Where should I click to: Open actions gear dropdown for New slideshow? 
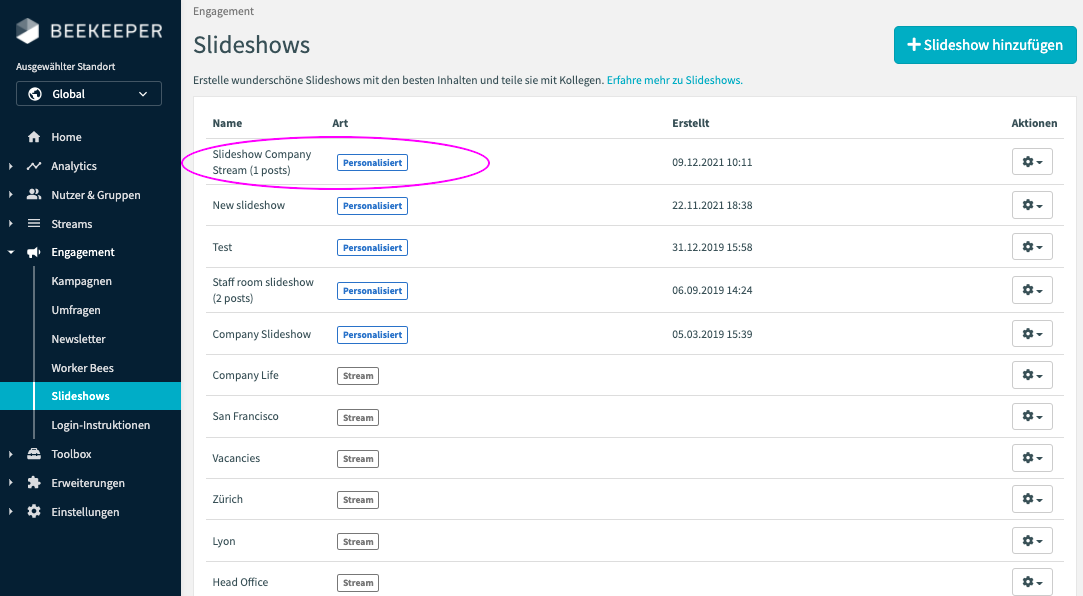coord(1032,205)
